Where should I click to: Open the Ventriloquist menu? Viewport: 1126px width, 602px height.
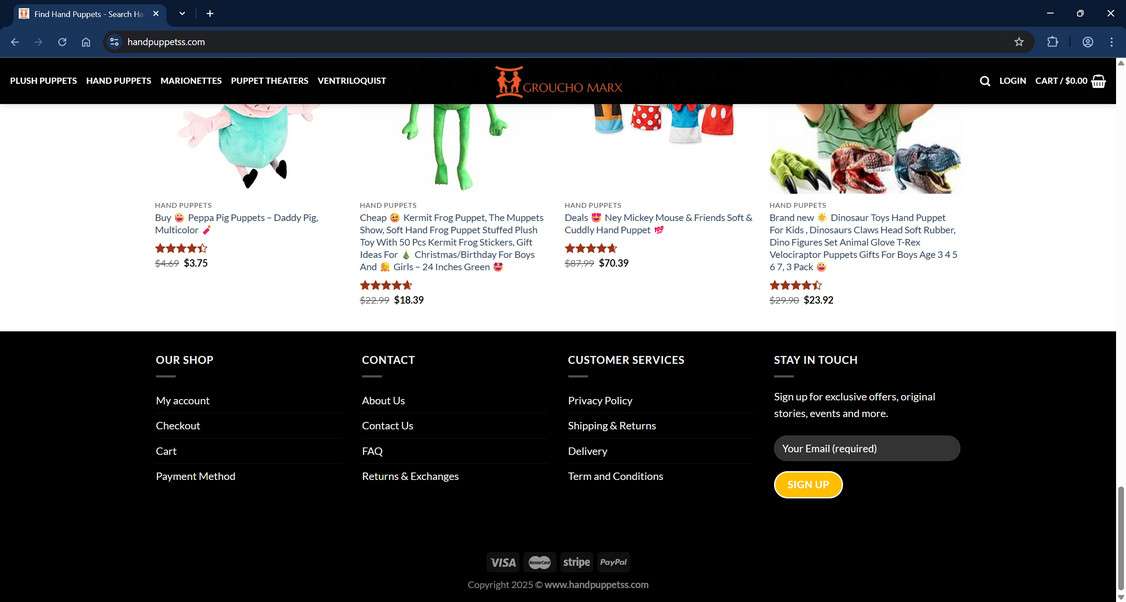(352, 81)
